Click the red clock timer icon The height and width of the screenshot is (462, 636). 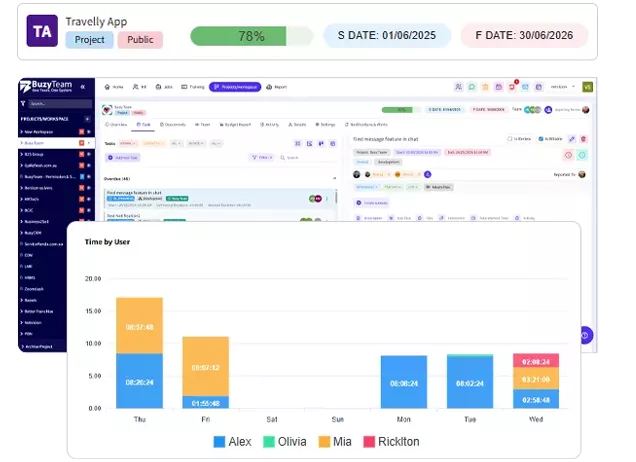click(x=569, y=155)
